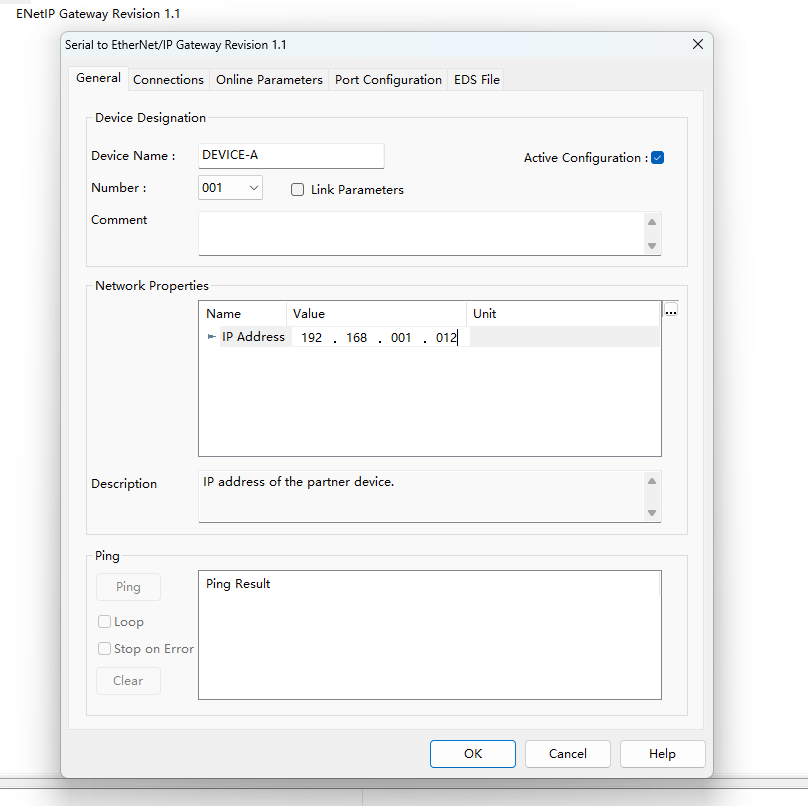Open the Connections tab

168,80
